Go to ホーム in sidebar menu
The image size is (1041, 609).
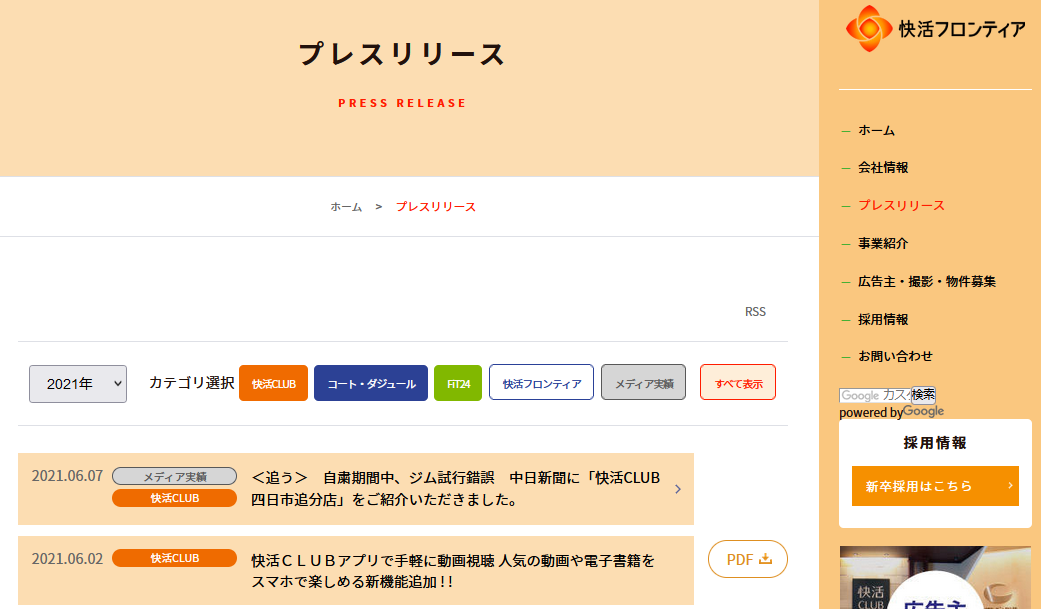[x=876, y=130]
